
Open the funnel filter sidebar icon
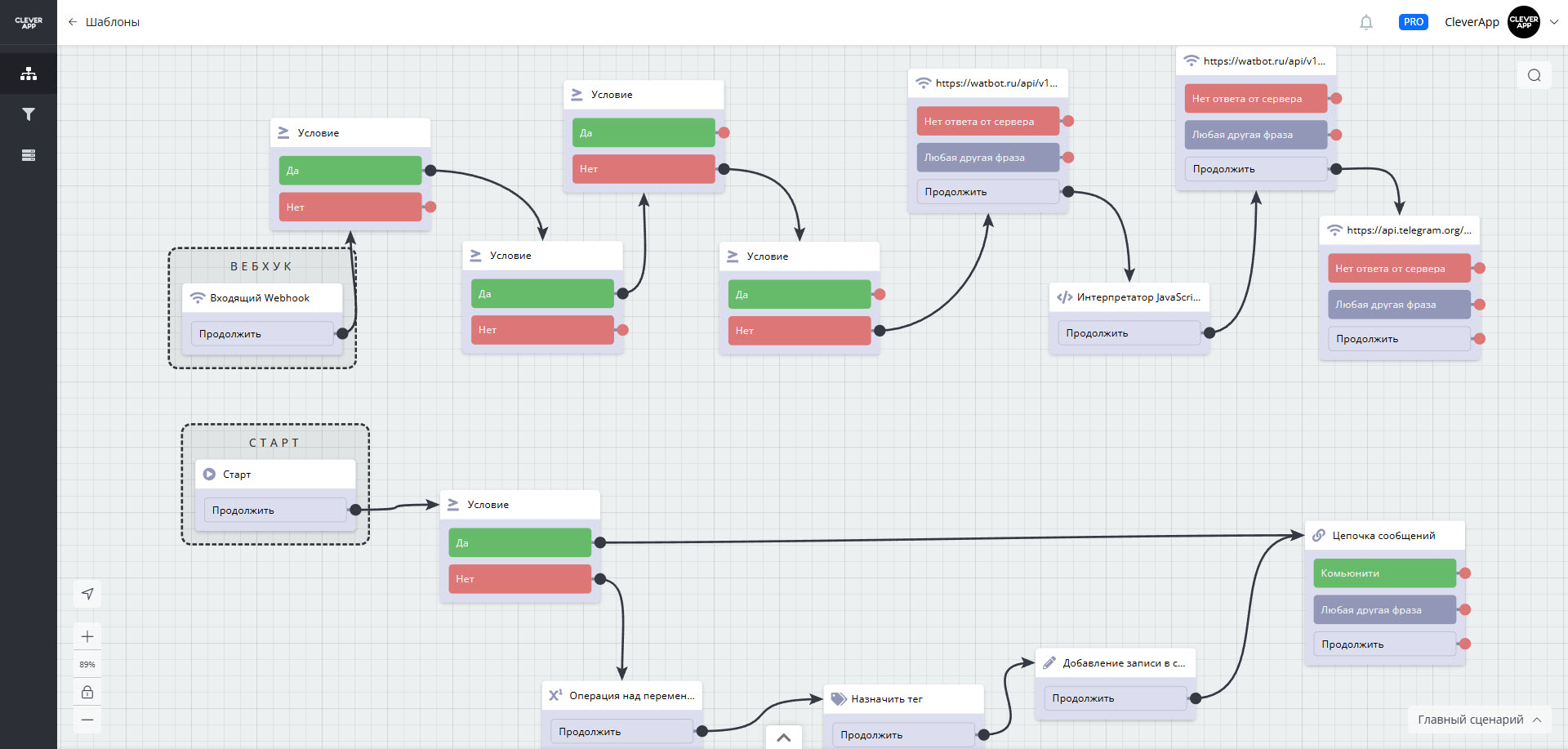[29, 114]
